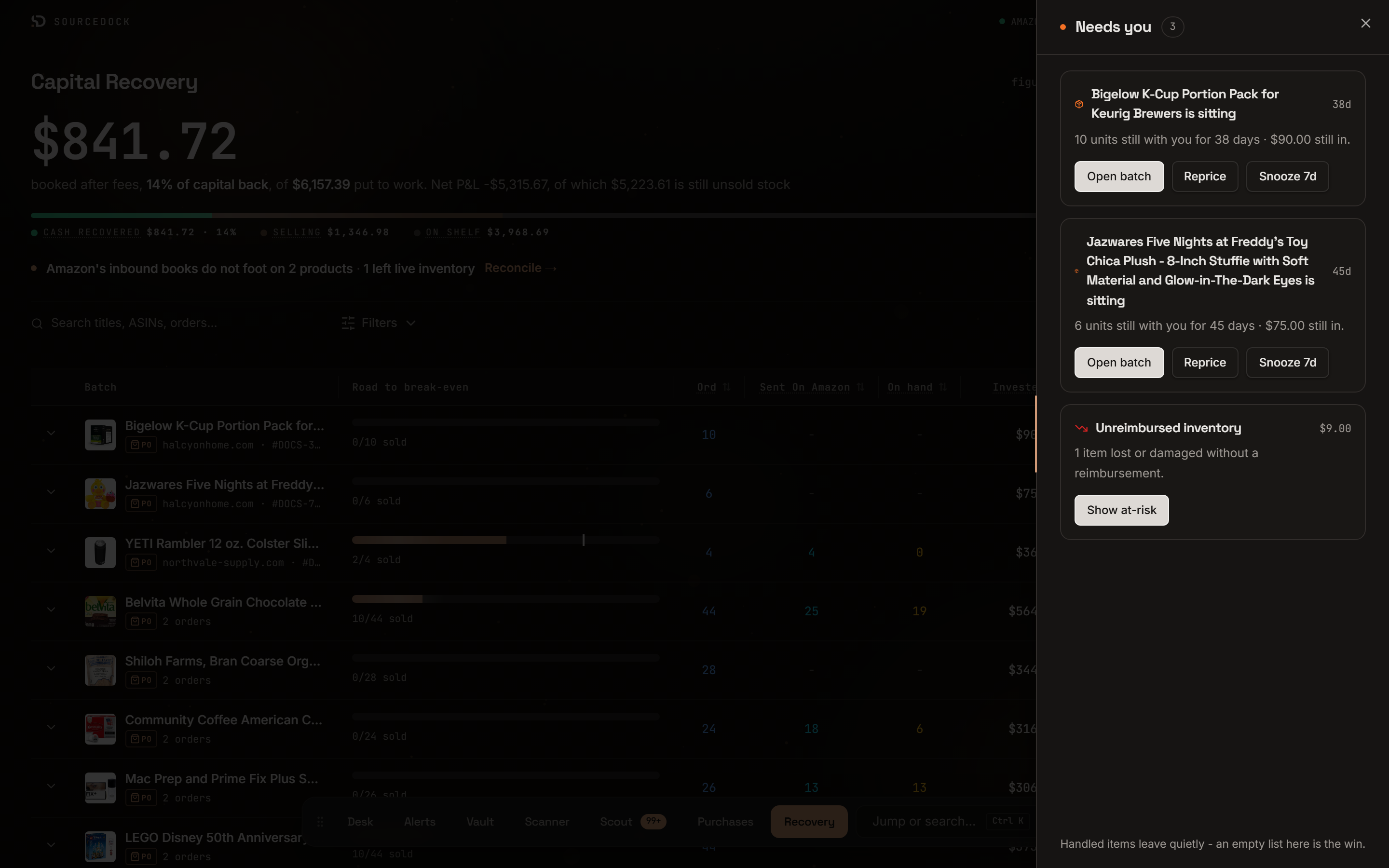Snooze the Jazwares alert for 7 days
This screenshot has height=868, width=1389.
pos(1287,362)
